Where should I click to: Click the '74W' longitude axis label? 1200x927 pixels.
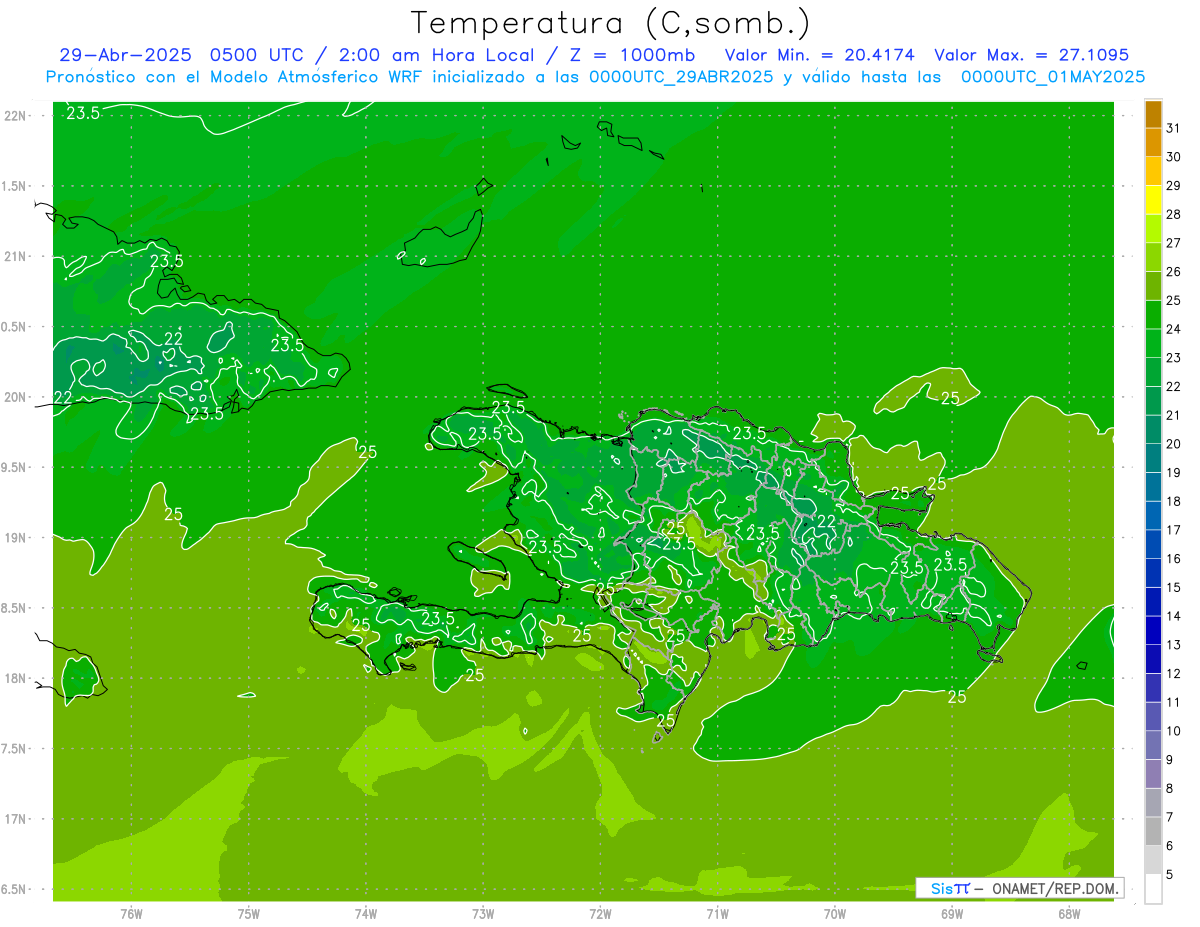click(x=365, y=912)
